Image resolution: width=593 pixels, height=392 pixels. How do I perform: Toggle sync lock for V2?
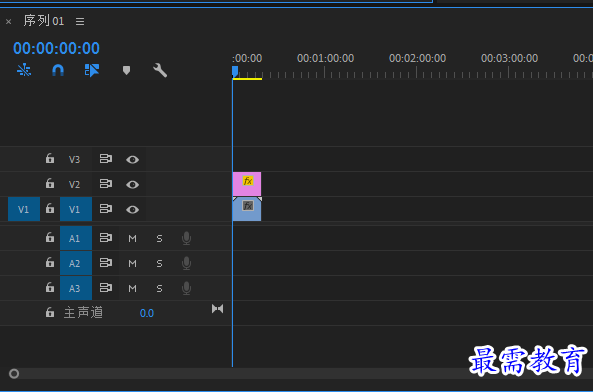tap(106, 184)
